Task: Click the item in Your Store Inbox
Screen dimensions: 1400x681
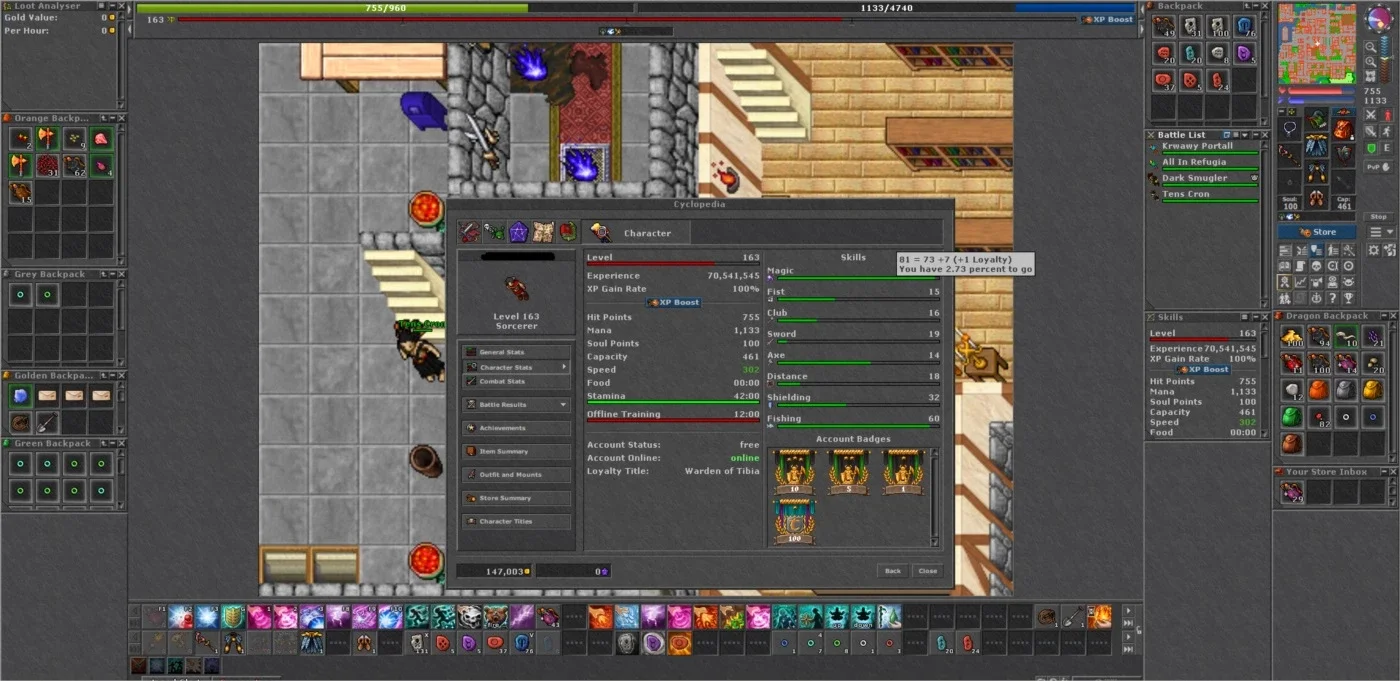Action: [x=1292, y=492]
